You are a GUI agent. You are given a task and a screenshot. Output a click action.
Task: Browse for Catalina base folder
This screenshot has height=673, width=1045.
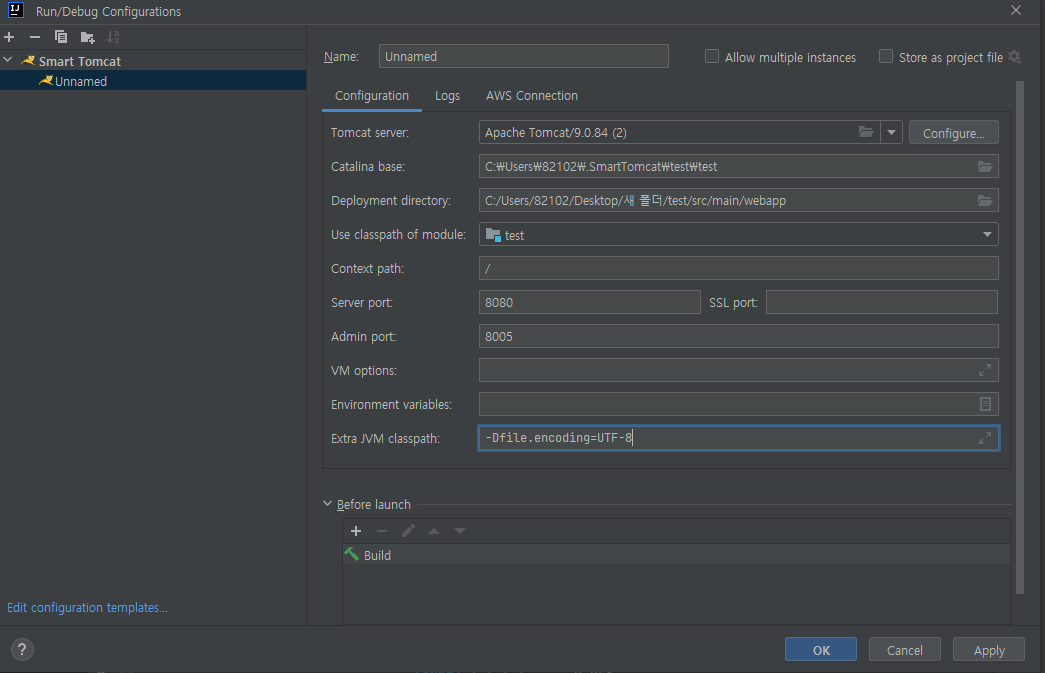click(985, 167)
